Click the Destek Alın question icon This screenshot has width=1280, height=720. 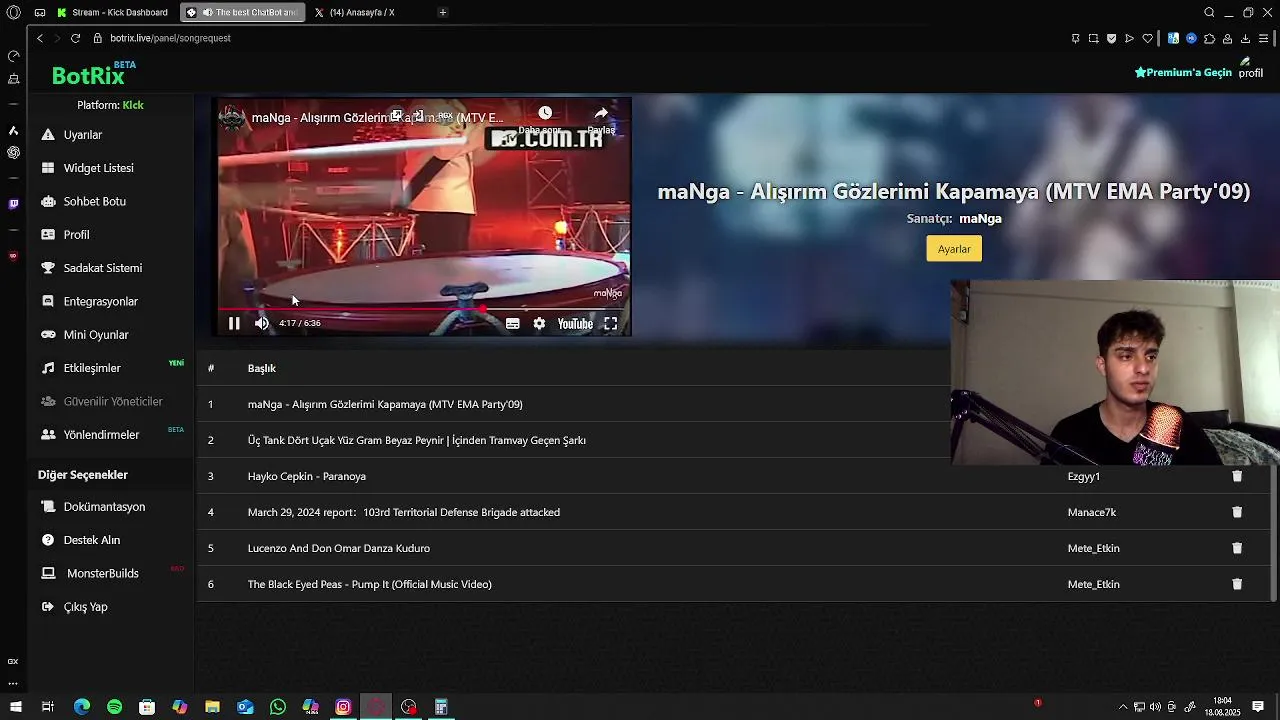[x=48, y=540]
